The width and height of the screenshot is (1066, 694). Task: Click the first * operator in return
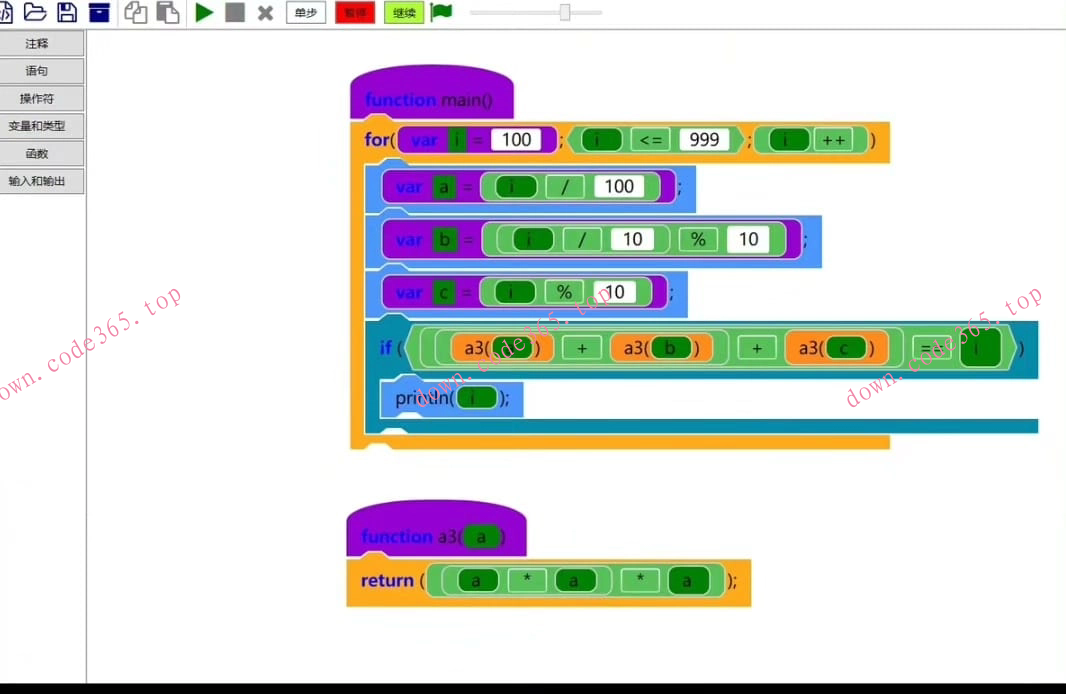[527, 580]
